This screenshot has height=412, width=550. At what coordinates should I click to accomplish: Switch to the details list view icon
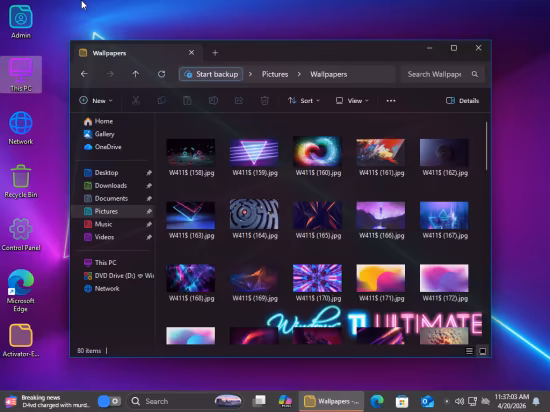coord(469,351)
